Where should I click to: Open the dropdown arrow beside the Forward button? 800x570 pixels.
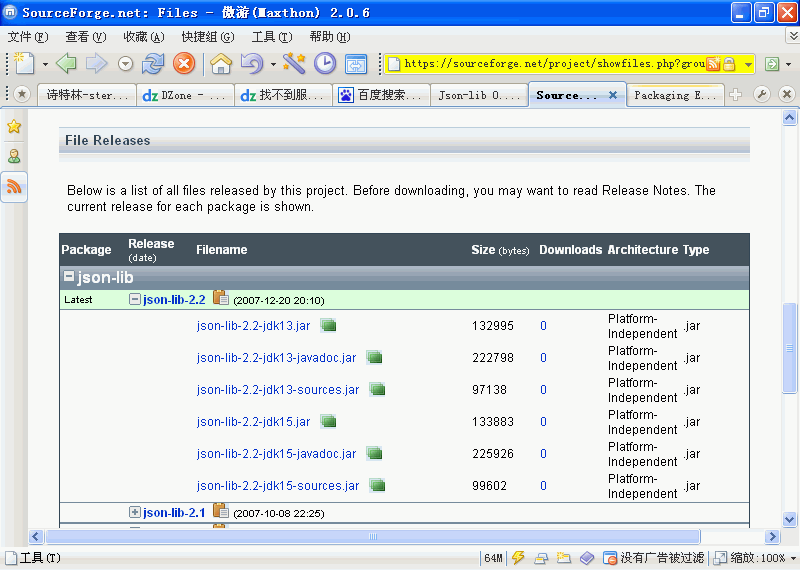pyautogui.click(x=125, y=64)
